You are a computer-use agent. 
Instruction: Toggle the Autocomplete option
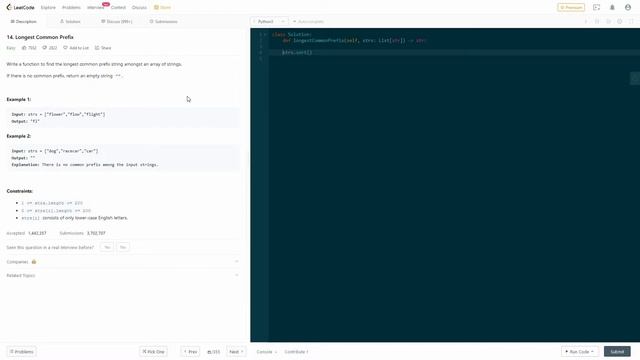308,21
